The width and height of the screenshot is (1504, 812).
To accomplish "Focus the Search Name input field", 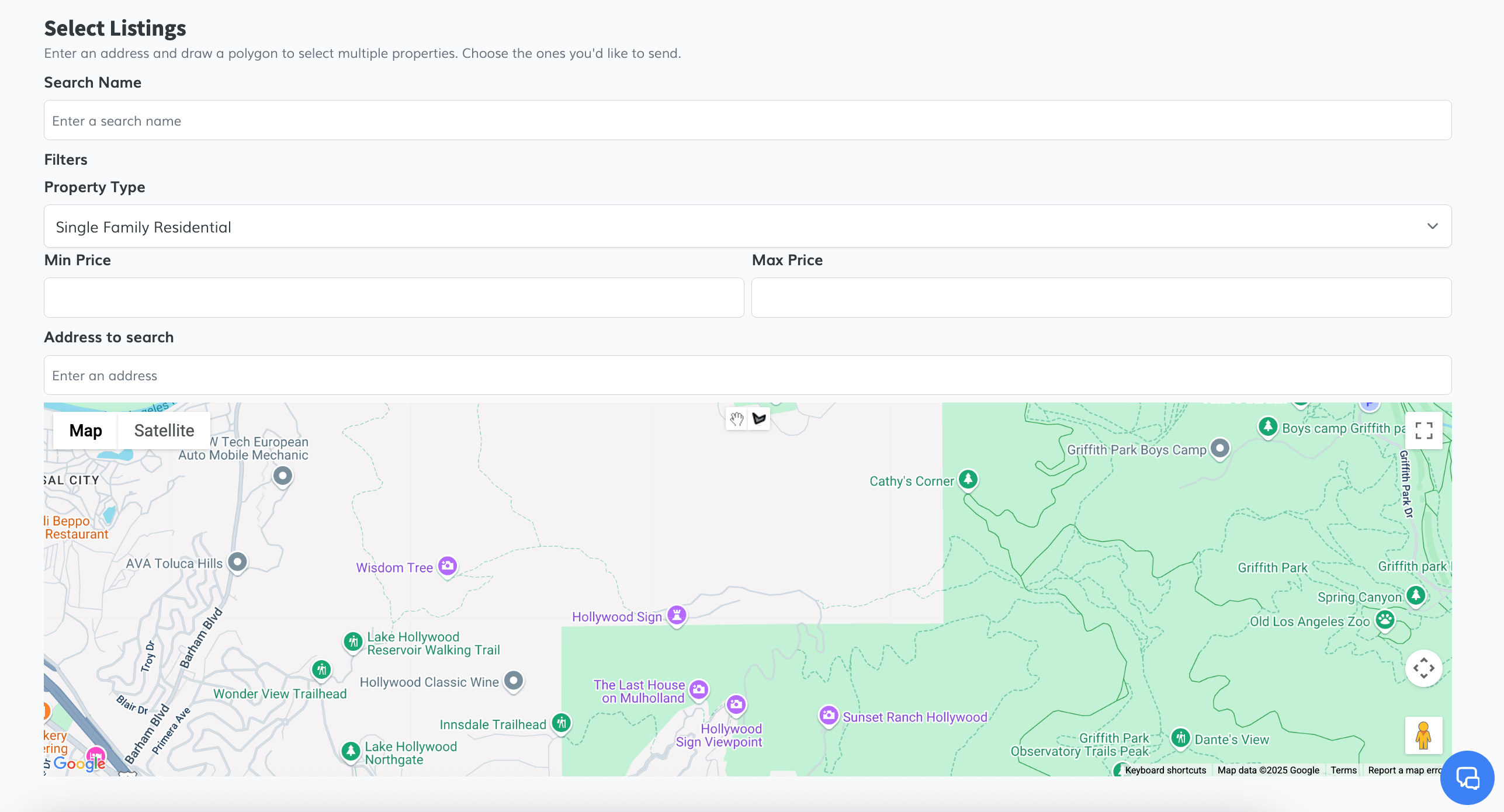I will (x=747, y=120).
